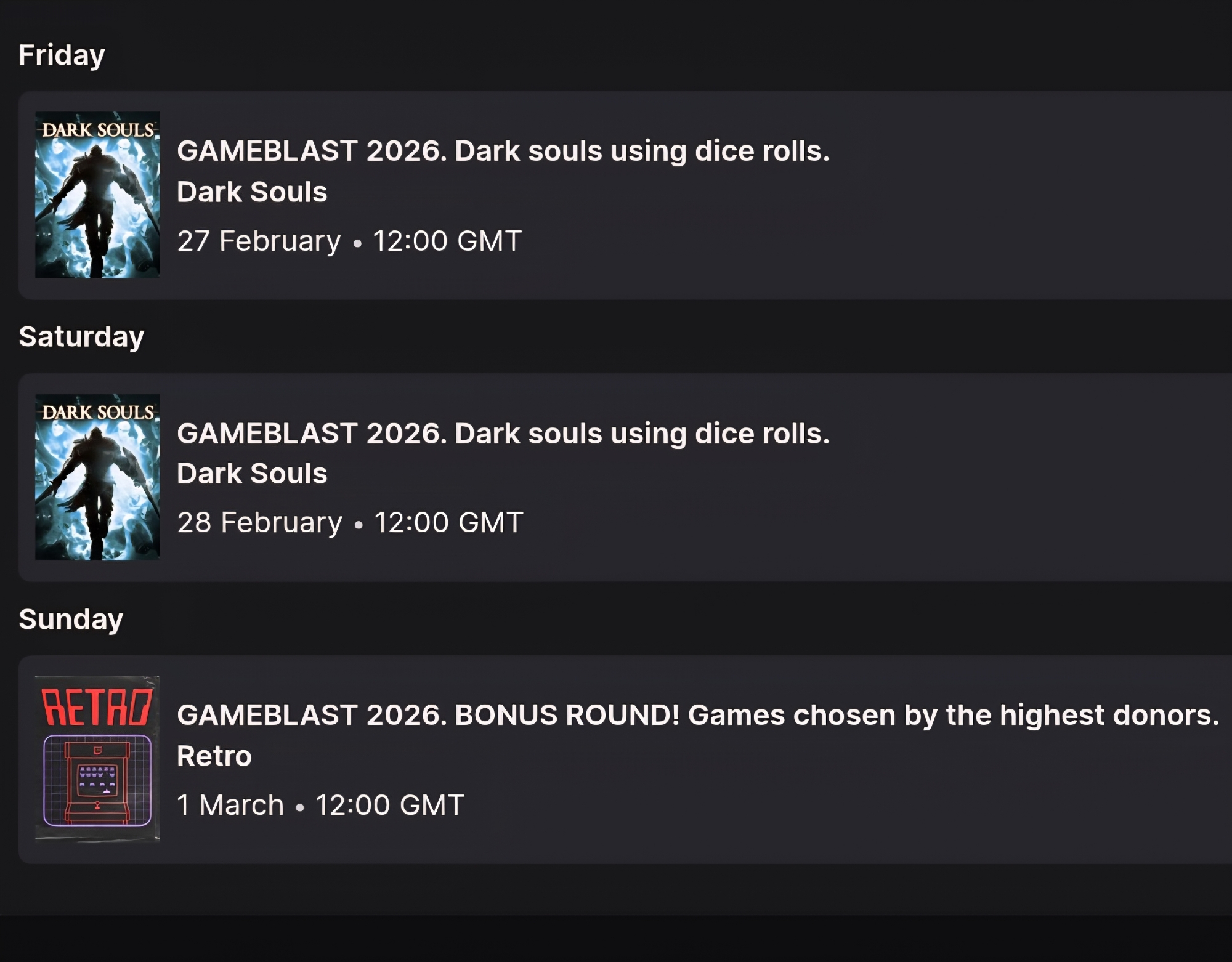Click the 12:00 GMT time on Friday's stream
Screen dimensions: 1232x962
(x=447, y=241)
